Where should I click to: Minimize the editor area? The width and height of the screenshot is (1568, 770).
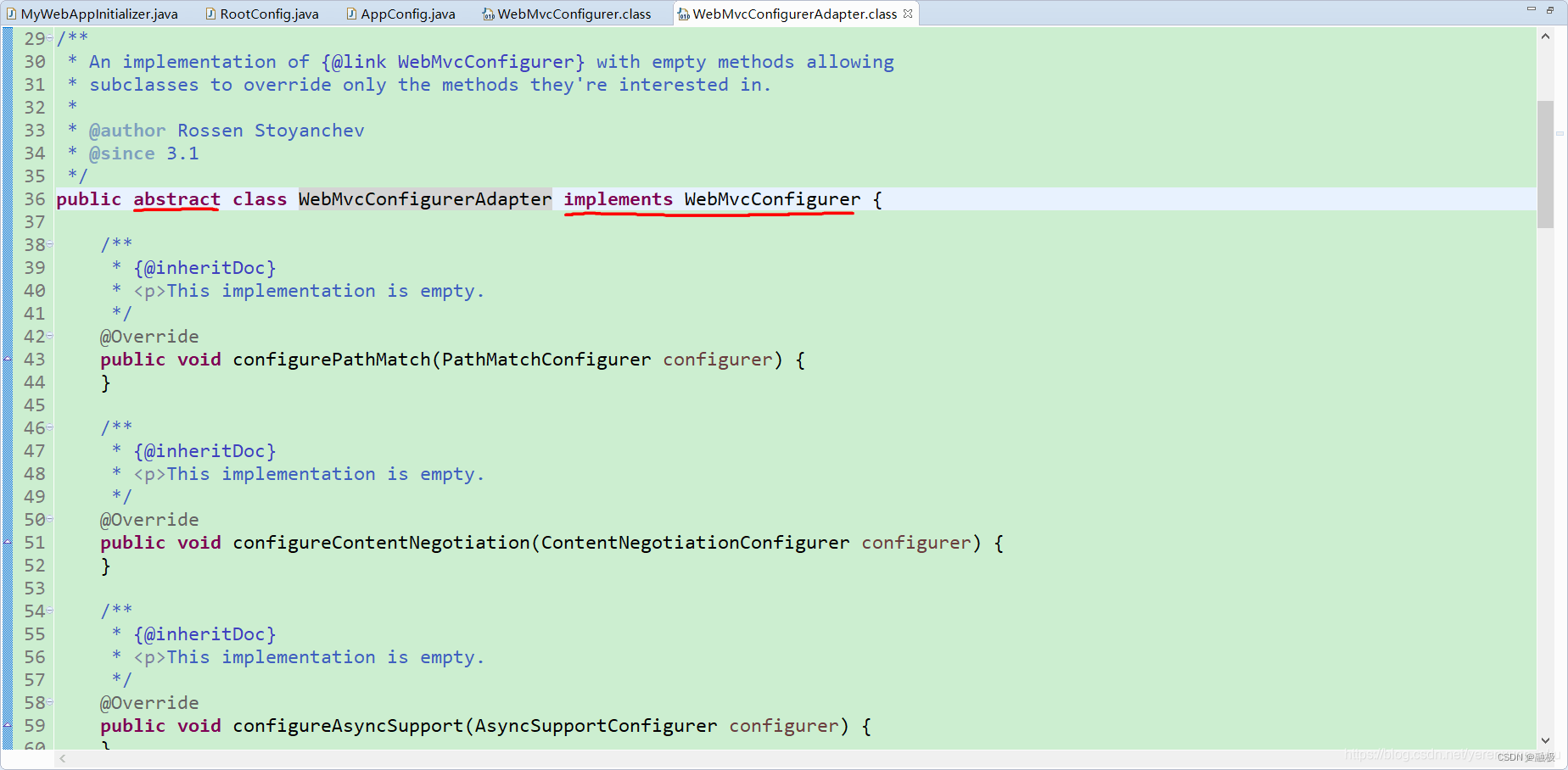tap(1532, 9)
